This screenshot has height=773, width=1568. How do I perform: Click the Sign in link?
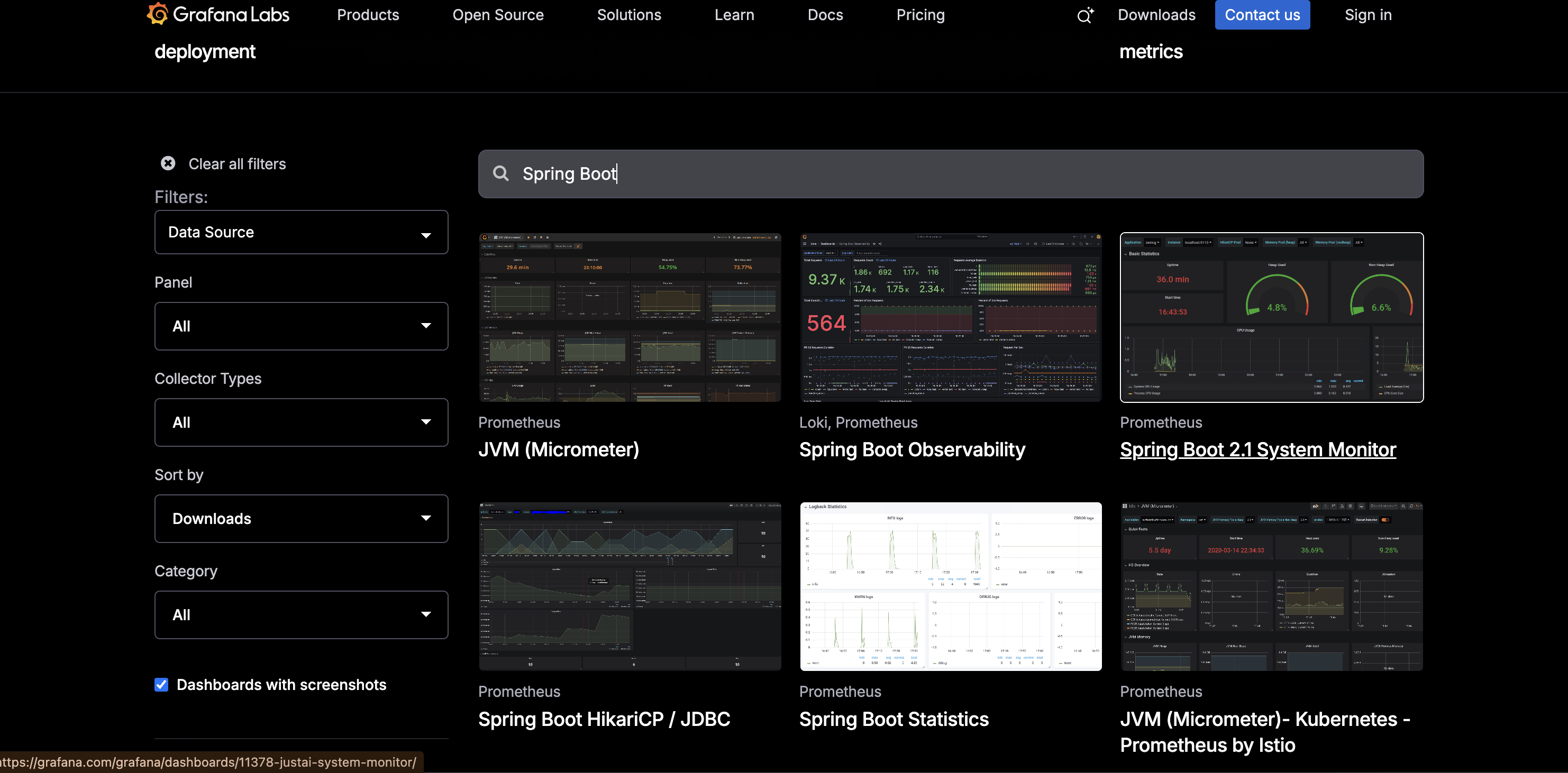coord(1368,15)
